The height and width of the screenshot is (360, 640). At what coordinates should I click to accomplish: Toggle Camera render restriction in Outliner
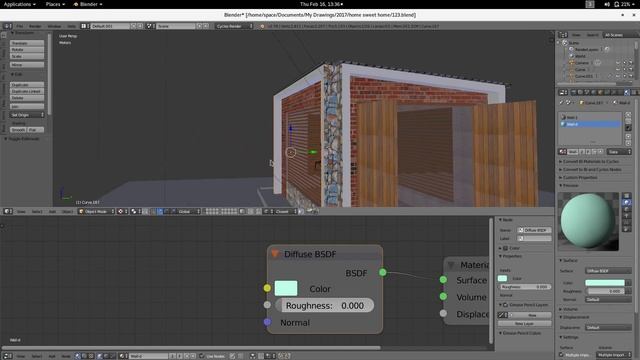pyautogui.click(x=631, y=63)
